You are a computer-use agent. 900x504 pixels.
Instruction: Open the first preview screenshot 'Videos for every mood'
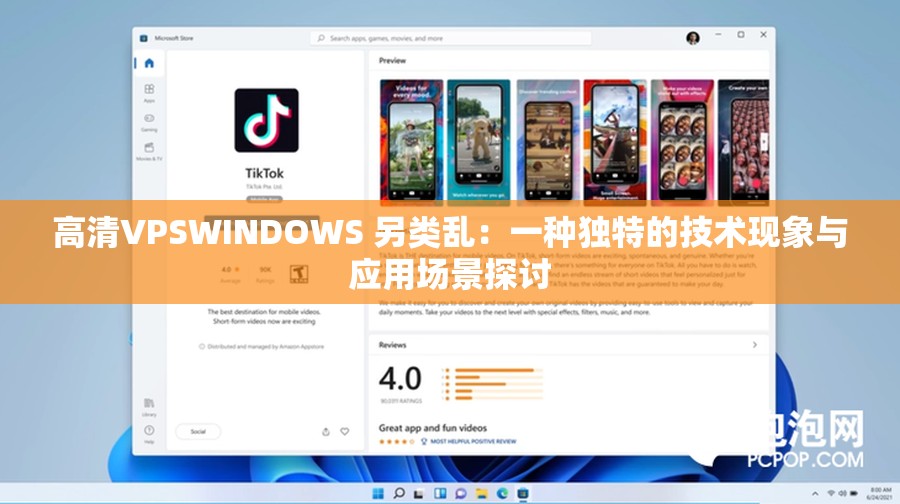click(412, 142)
